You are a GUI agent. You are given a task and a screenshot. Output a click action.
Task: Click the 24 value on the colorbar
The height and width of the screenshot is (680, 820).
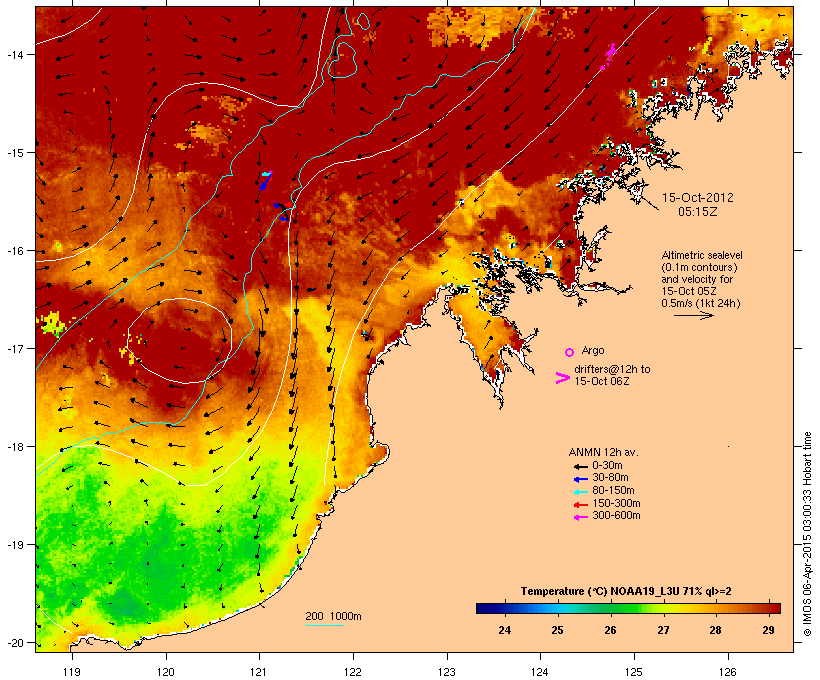tap(505, 630)
